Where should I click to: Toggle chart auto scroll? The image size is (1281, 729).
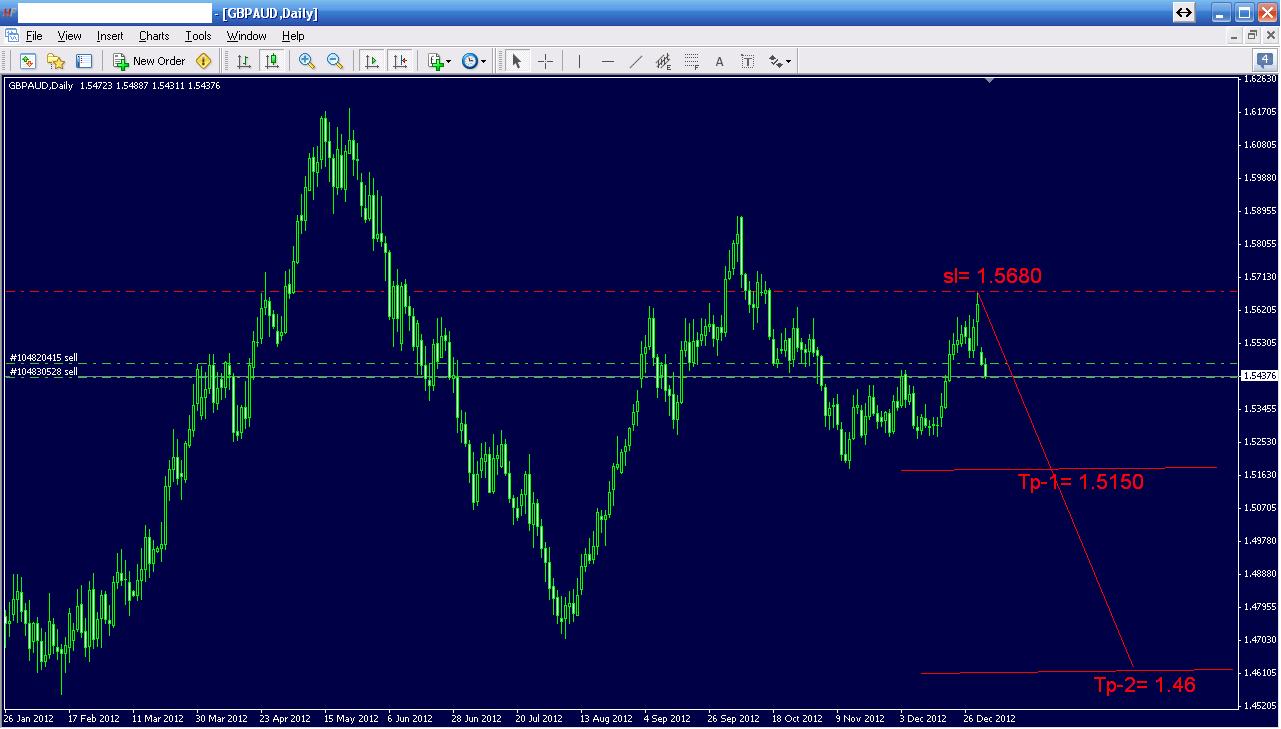(372, 61)
